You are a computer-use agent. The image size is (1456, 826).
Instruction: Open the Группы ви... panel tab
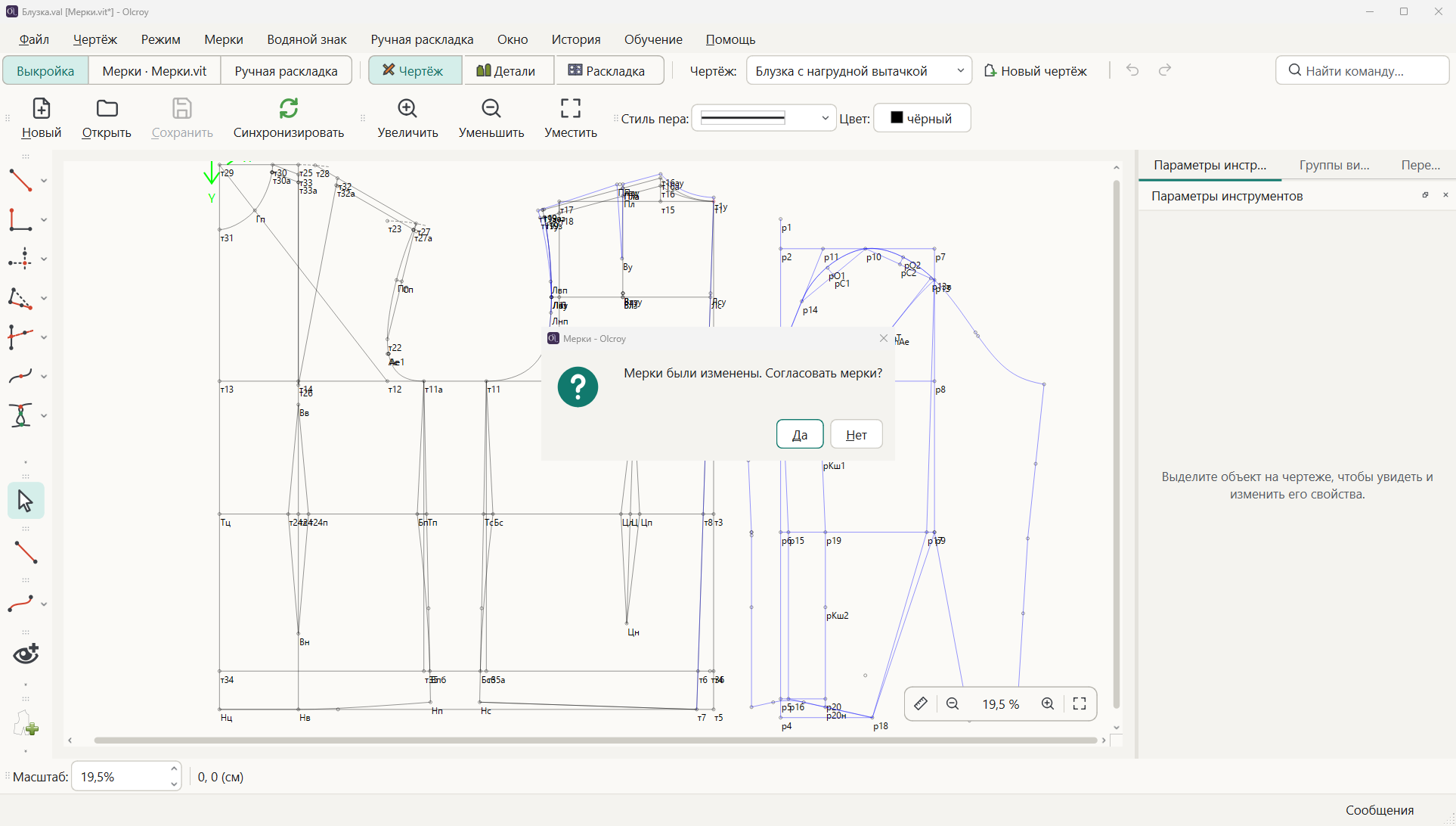[1334, 165]
